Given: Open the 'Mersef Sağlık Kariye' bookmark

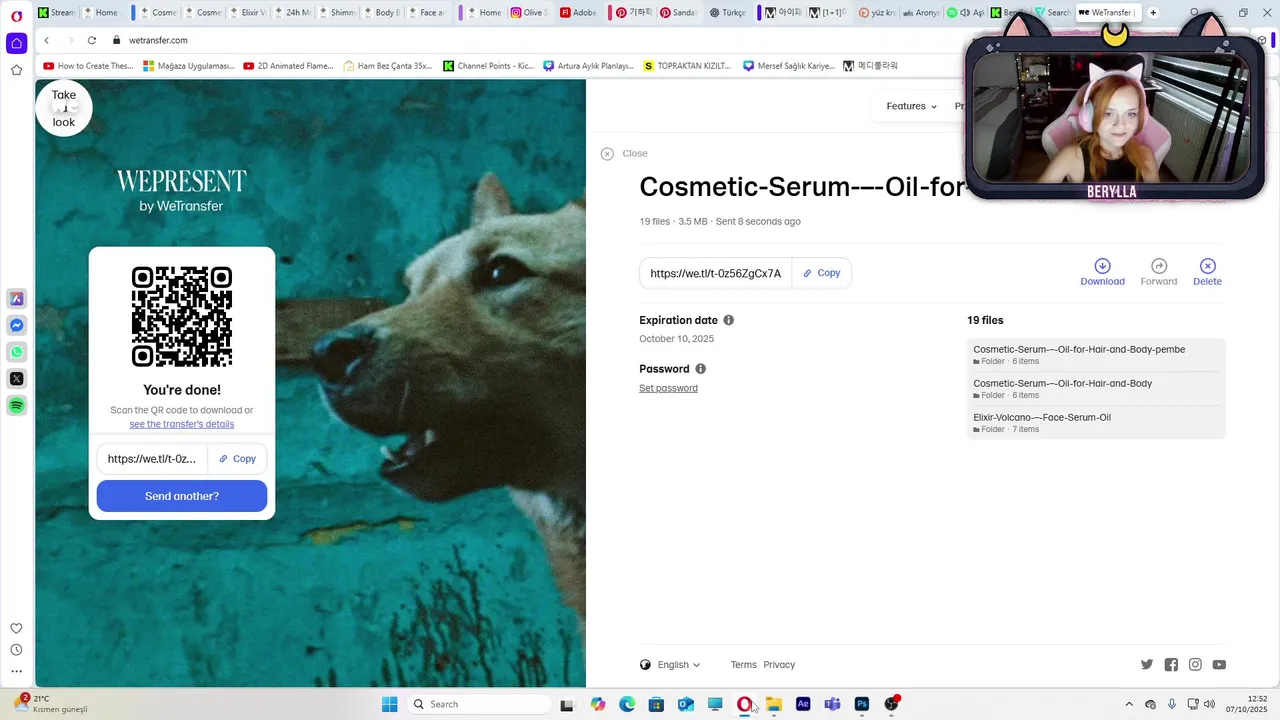Looking at the screenshot, I should pos(789,66).
